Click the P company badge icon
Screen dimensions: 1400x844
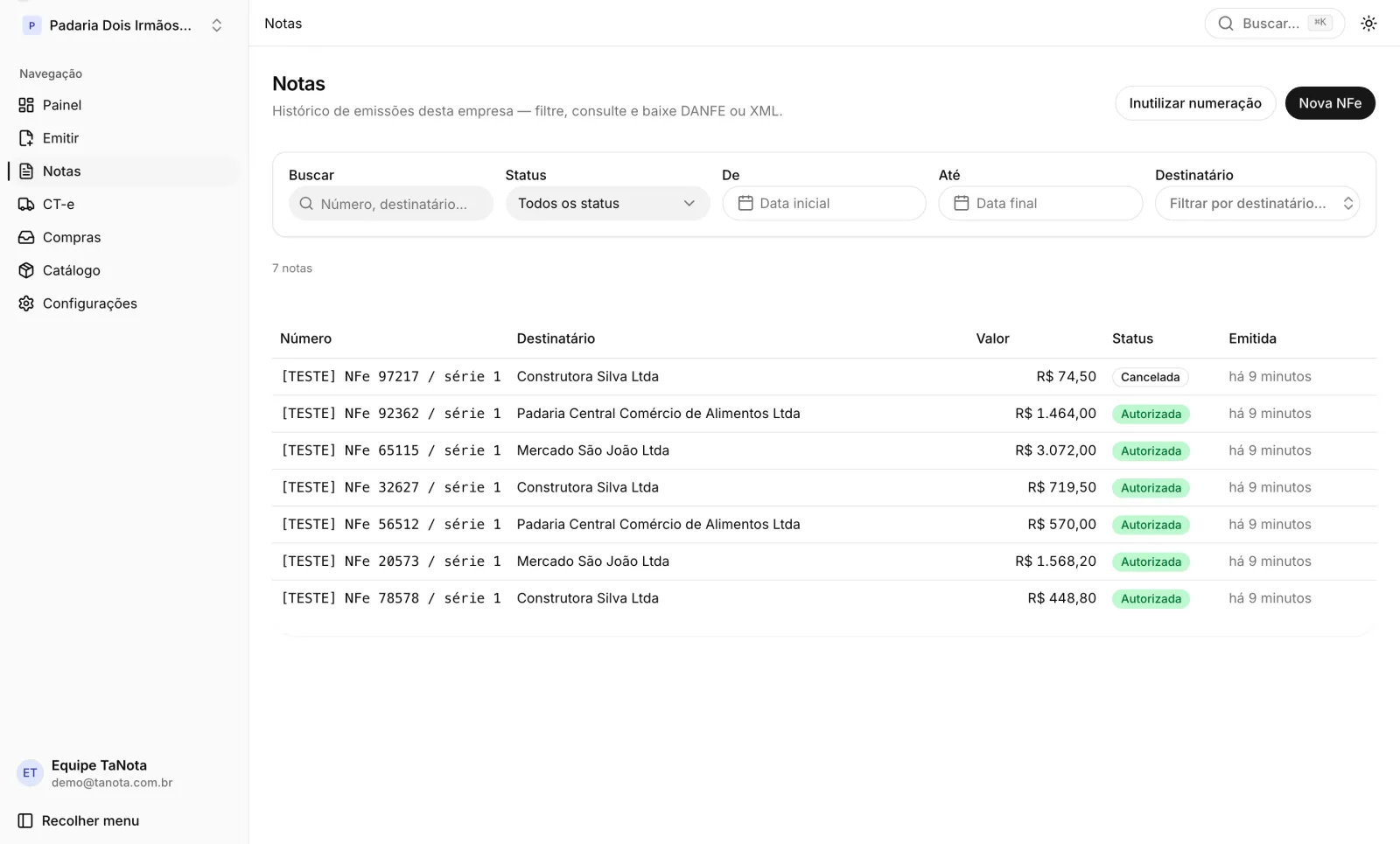coord(31,25)
